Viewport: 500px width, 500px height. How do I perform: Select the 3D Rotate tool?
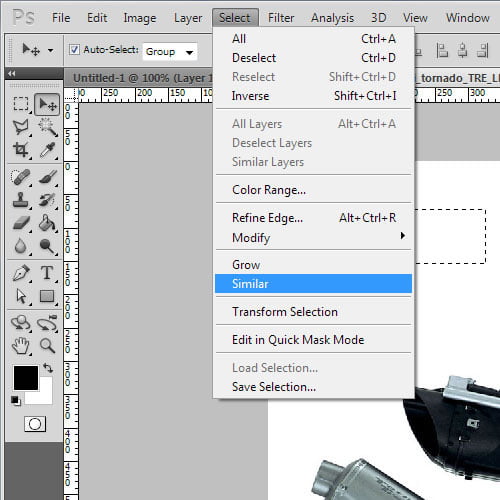click(21, 323)
